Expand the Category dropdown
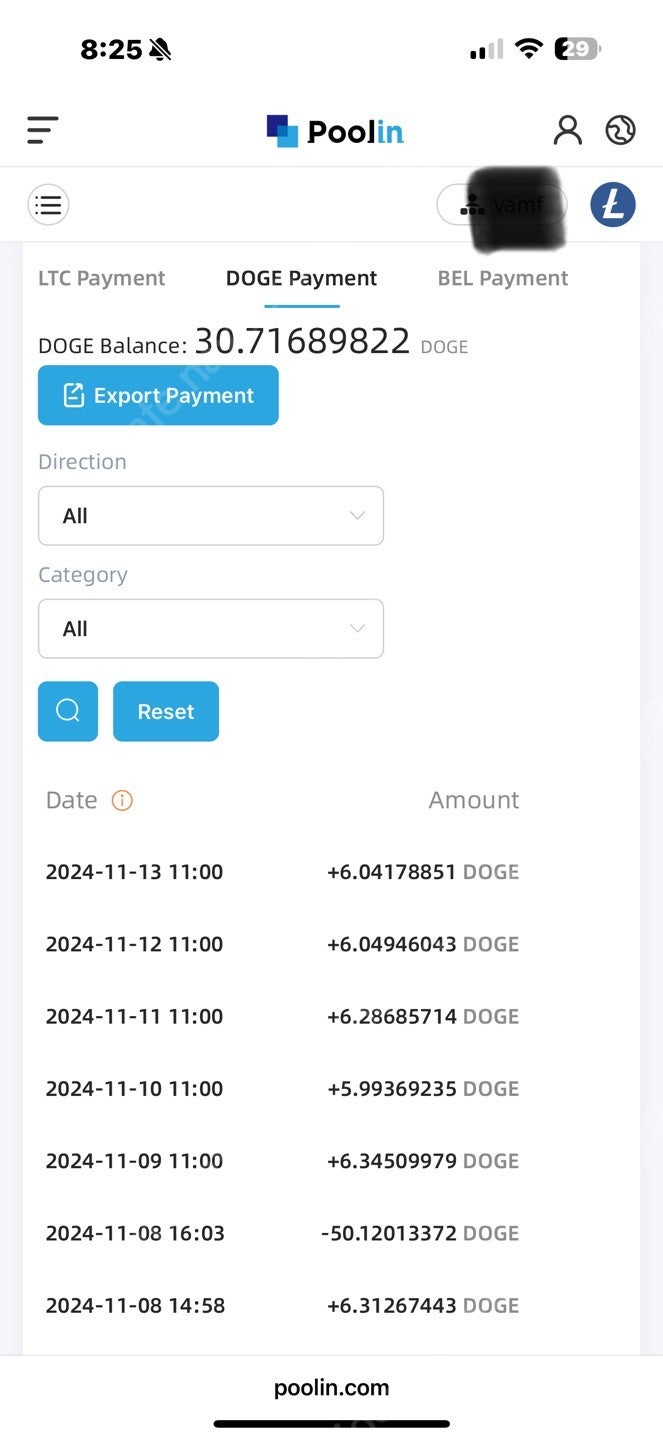Image resolution: width=663 pixels, height=1440 pixels. click(x=210, y=629)
